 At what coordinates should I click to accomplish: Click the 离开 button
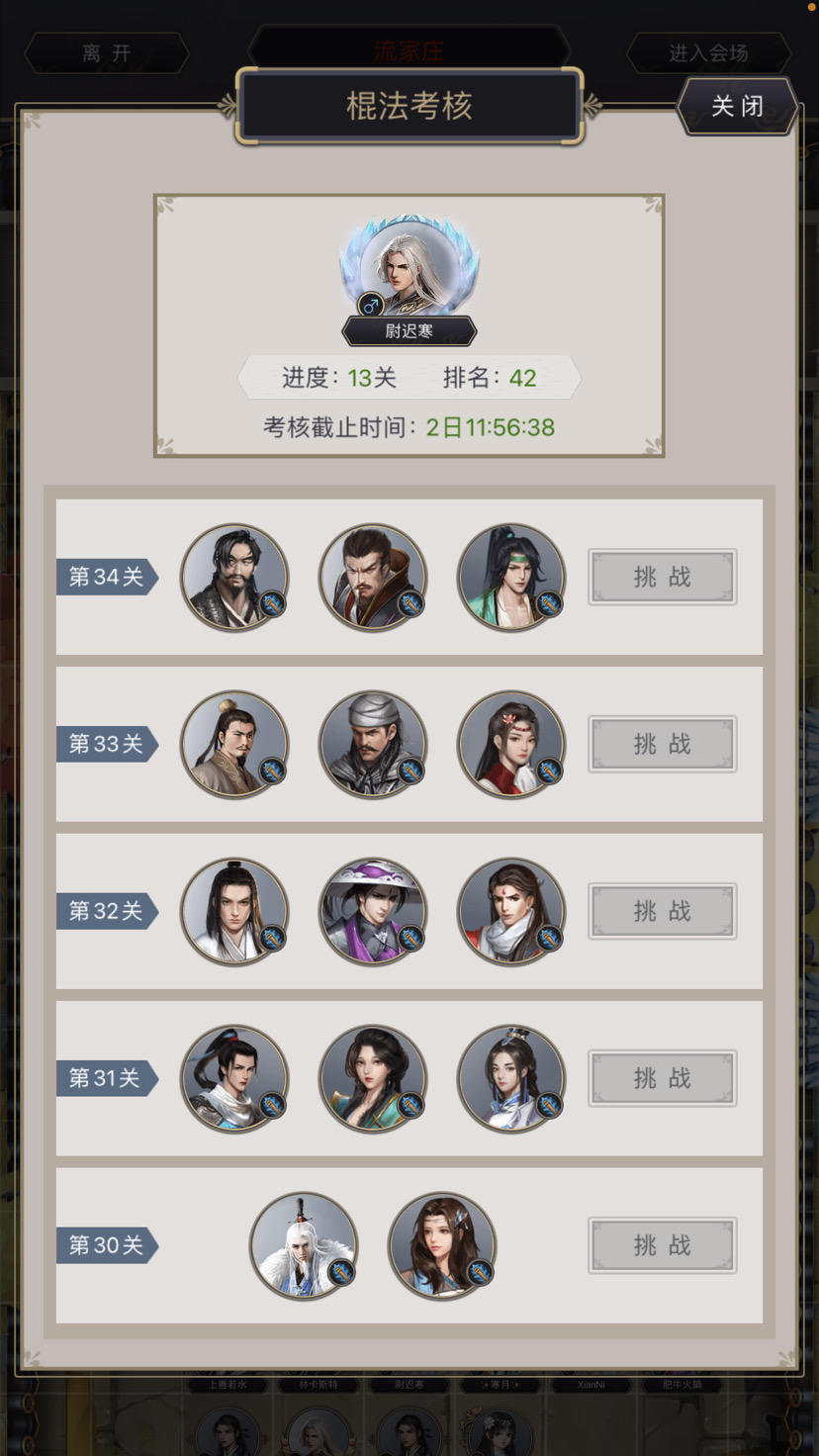tap(107, 53)
